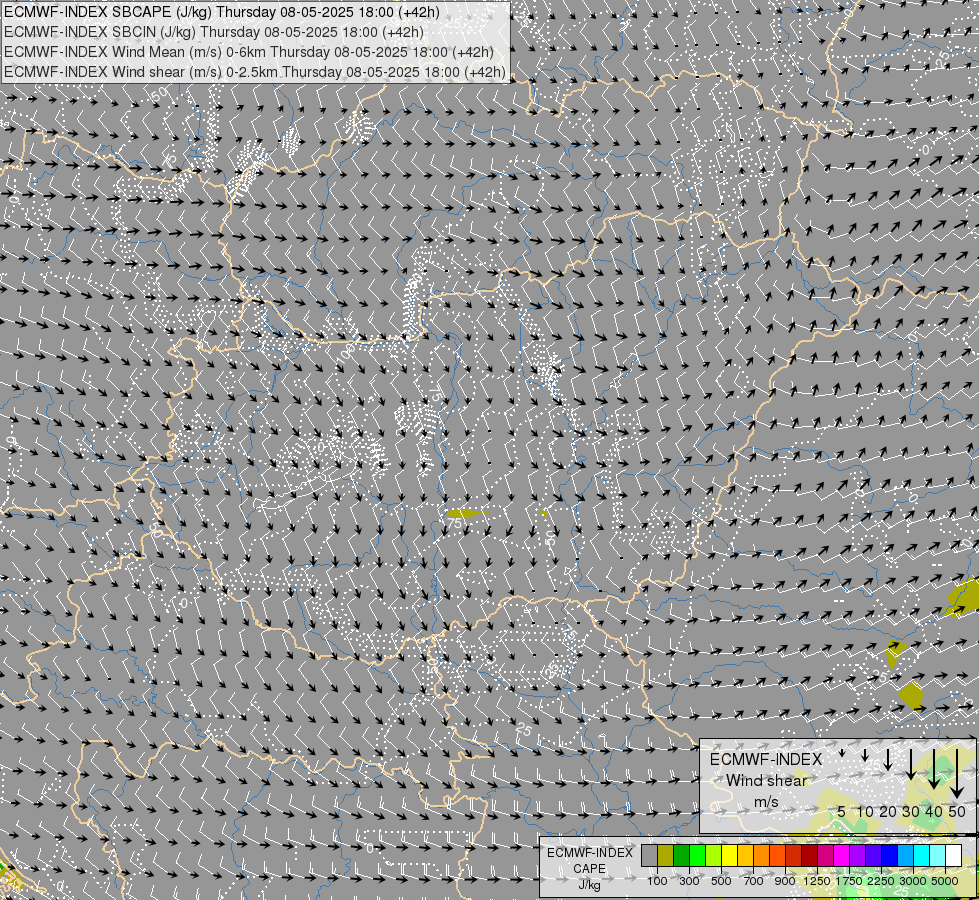The width and height of the screenshot is (979, 900).
Task: Click the CAPE legend value 3000
Action: tap(913, 881)
